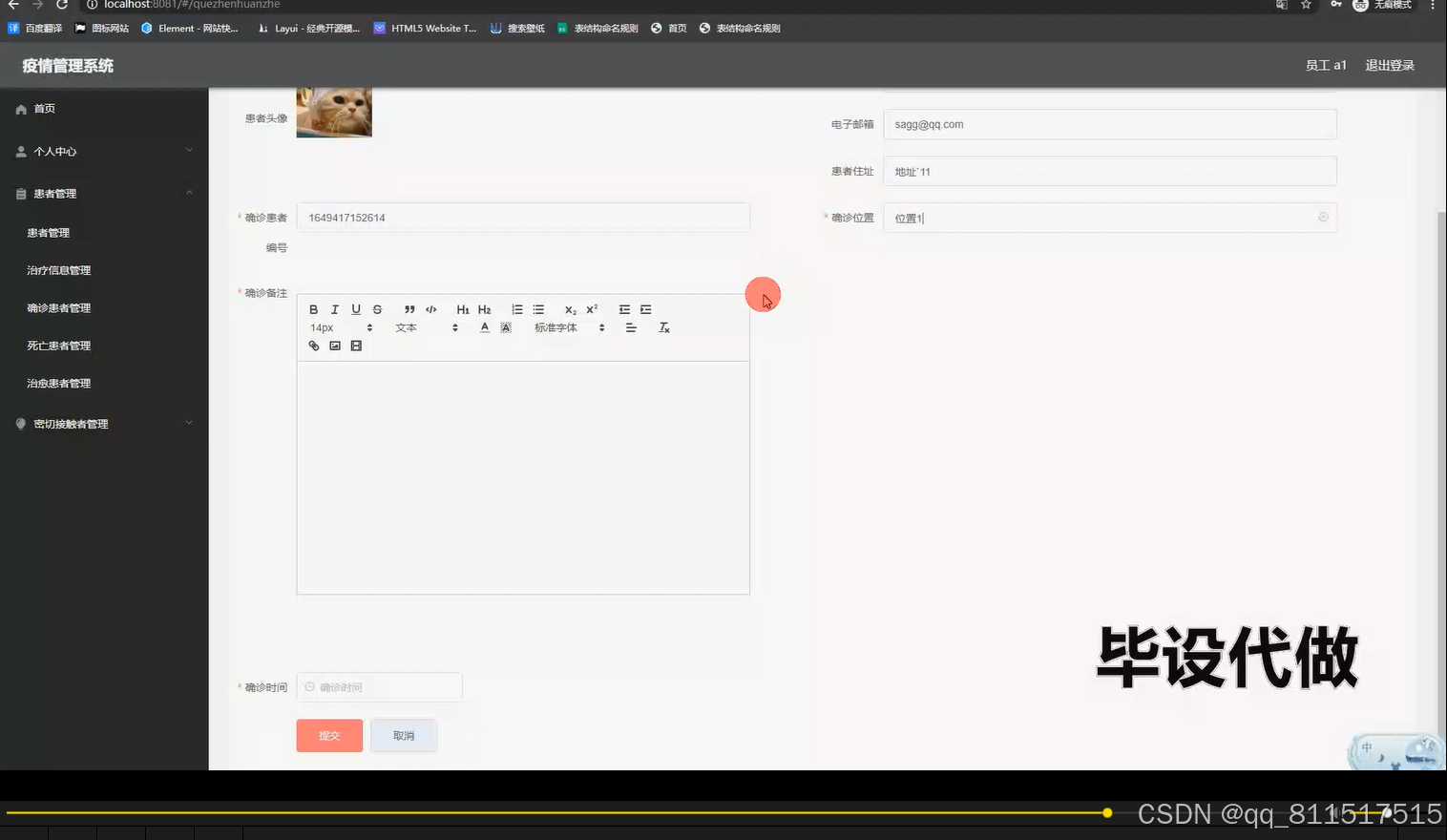Click the 取消 cancel button
Viewport: 1447px width, 840px height.
point(404,735)
